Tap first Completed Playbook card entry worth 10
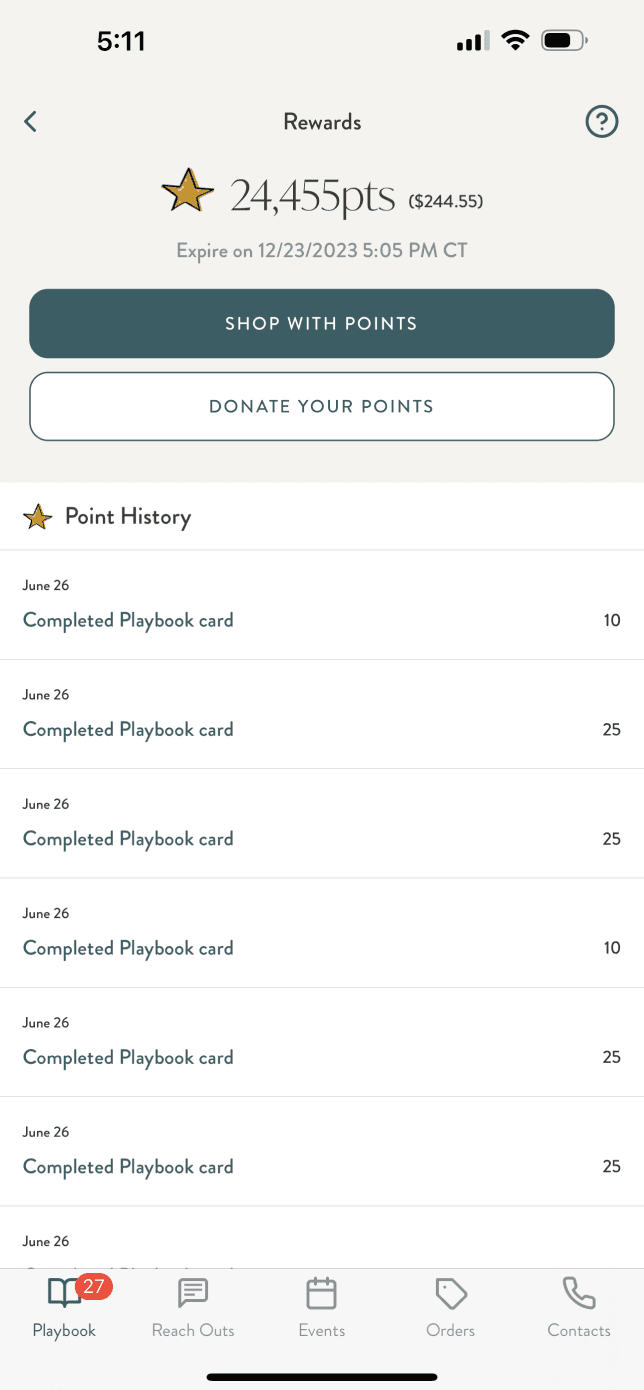 128,620
